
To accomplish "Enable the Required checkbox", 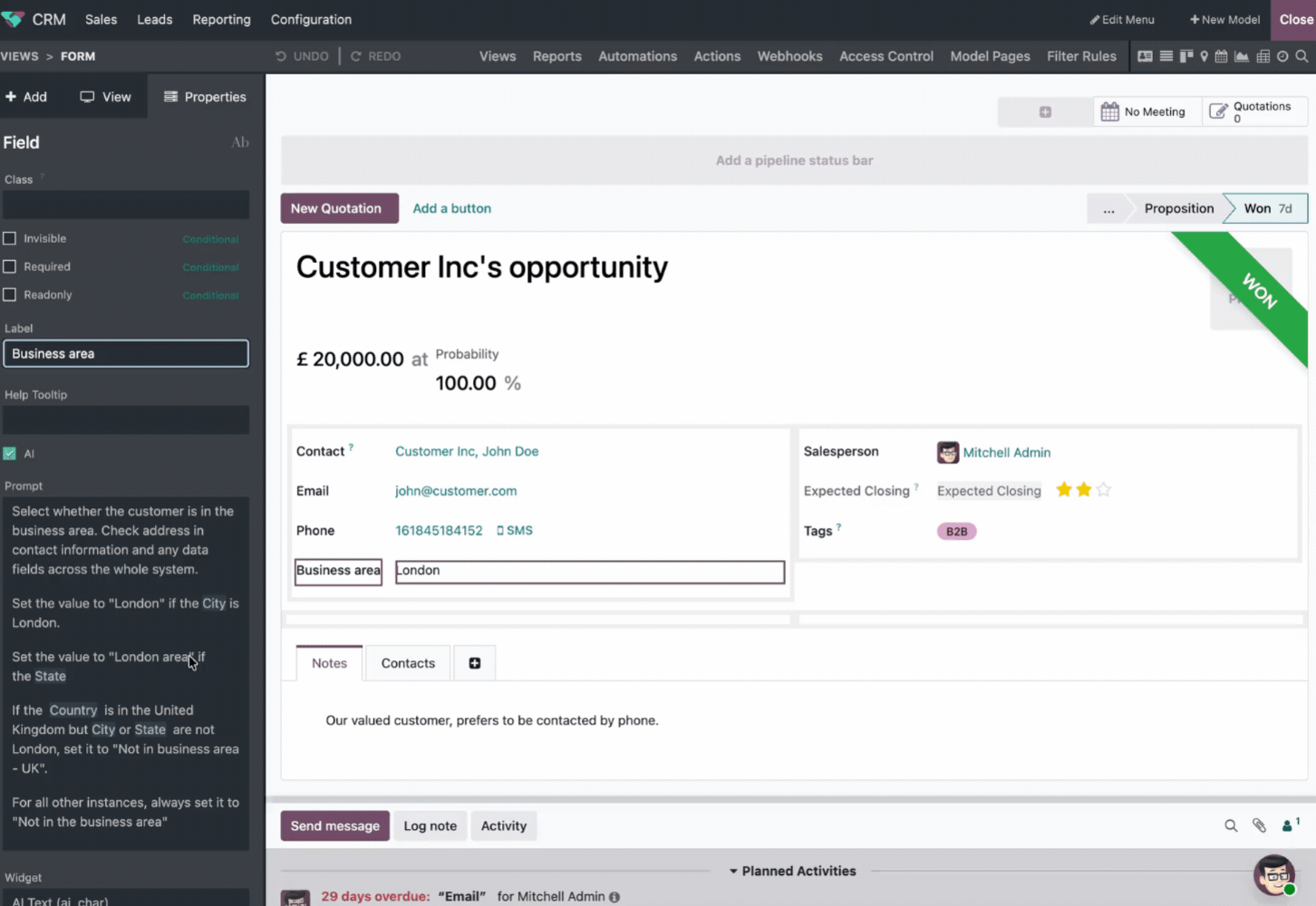I will click(10, 266).
